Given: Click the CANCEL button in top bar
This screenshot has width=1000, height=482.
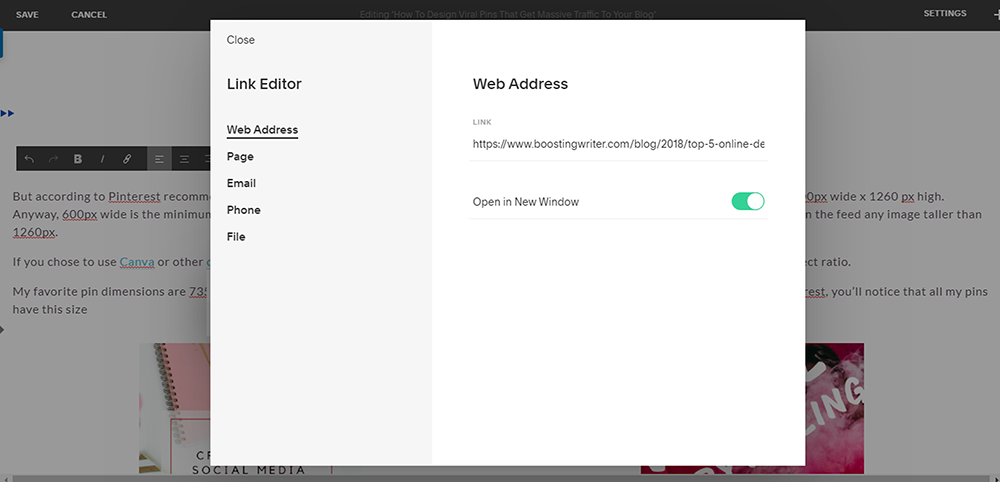Looking at the screenshot, I should pyautogui.click(x=89, y=15).
